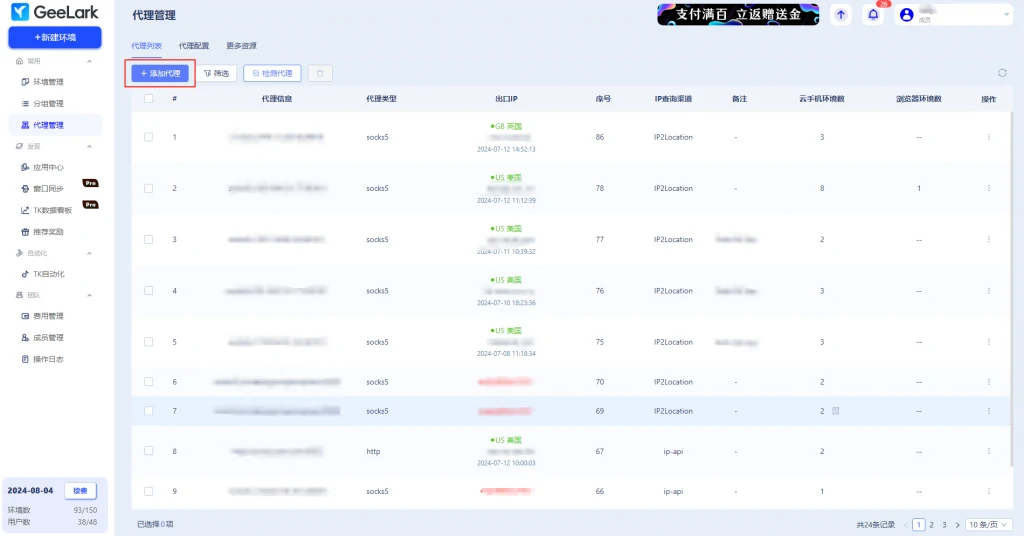
Task: Click the 出口IP column header
Action: pyautogui.click(x=506, y=99)
